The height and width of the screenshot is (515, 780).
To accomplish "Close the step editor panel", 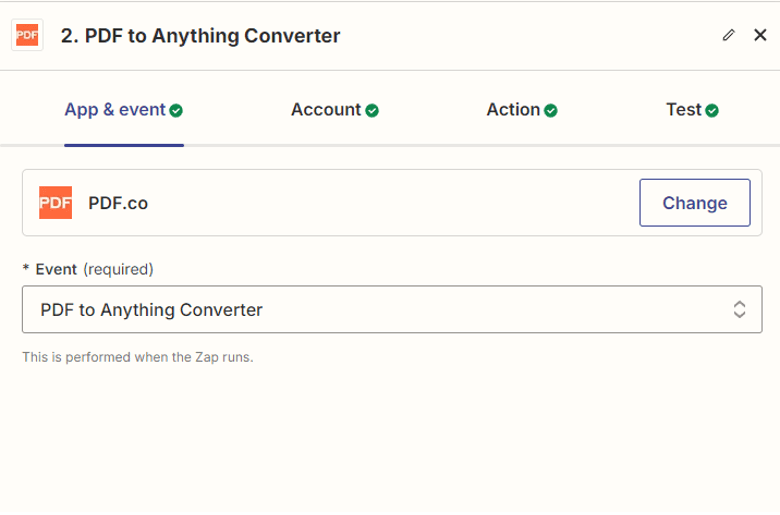I will 760,35.
